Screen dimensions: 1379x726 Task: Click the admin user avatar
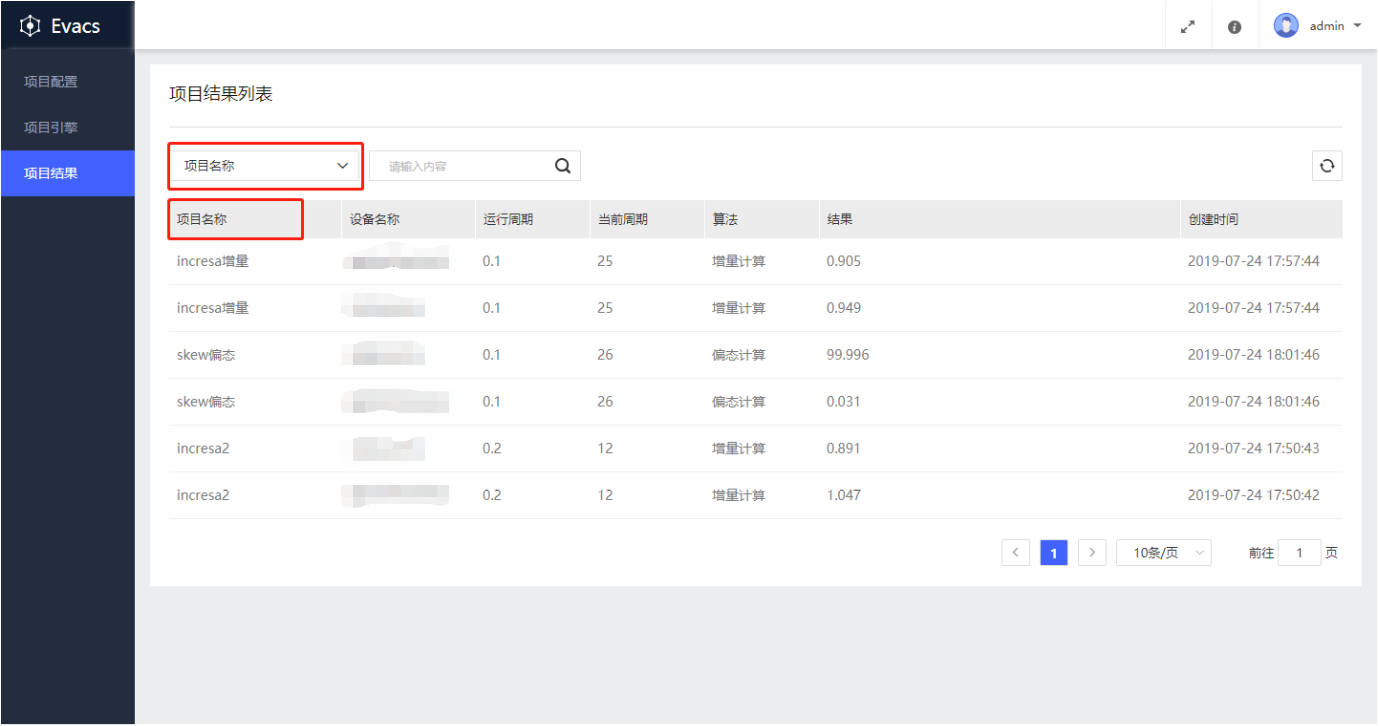(1286, 26)
